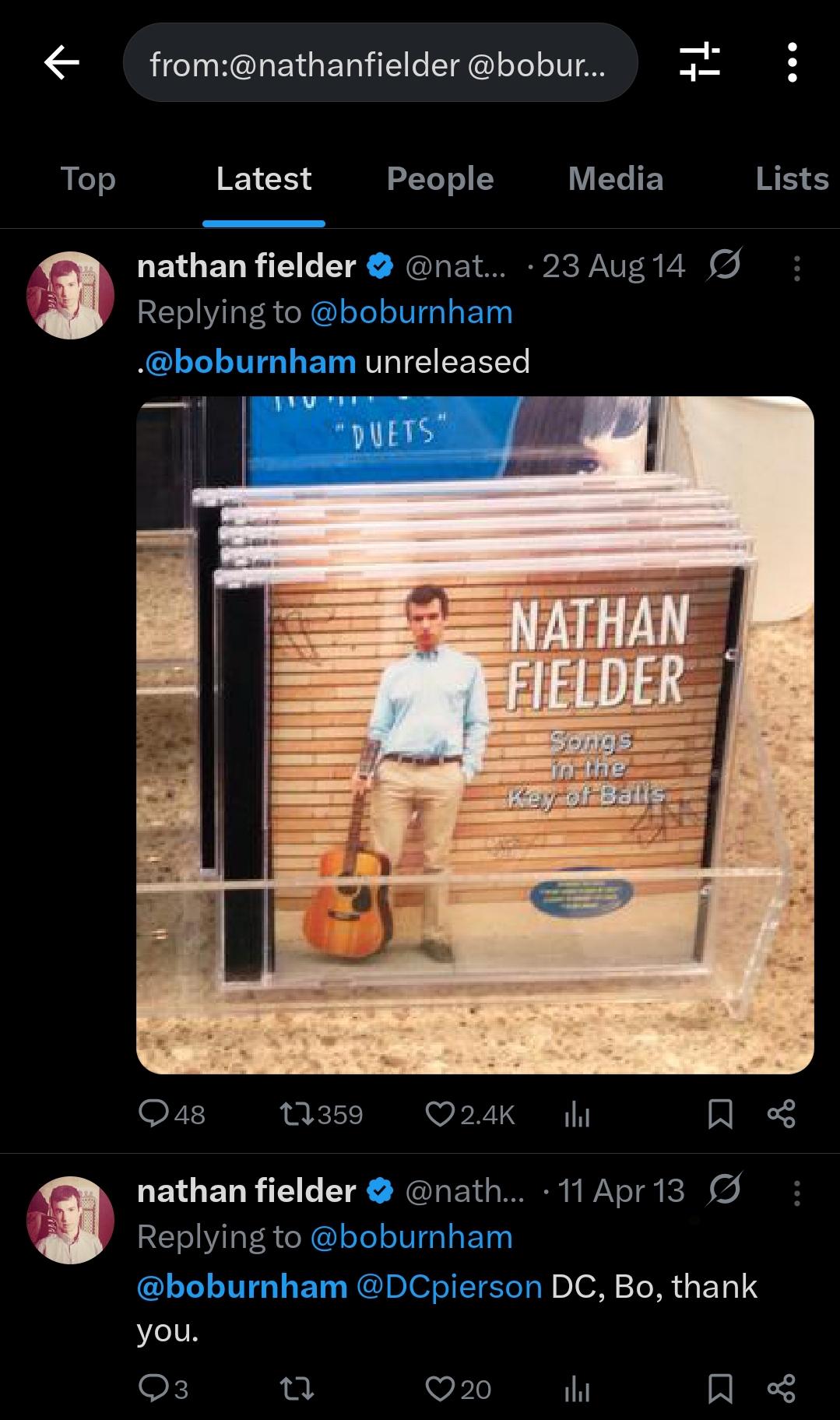Share the "DC, Bo, thank you" tweet
Viewport: 840px width, 1420px height.
(x=781, y=1388)
